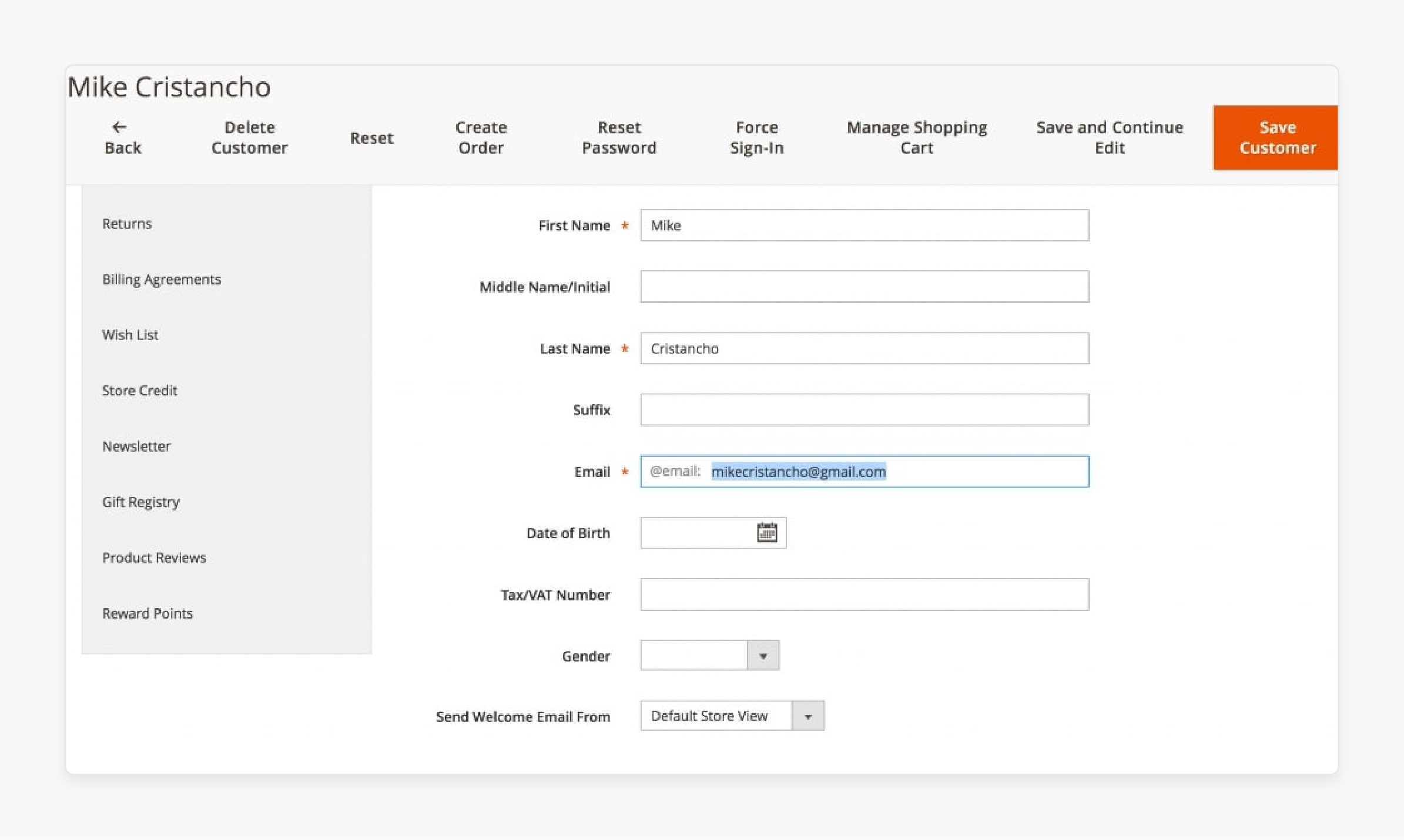The width and height of the screenshot is (1404, 840).
Task: Start a new order with Create Order
Action: tap(481, 137)
